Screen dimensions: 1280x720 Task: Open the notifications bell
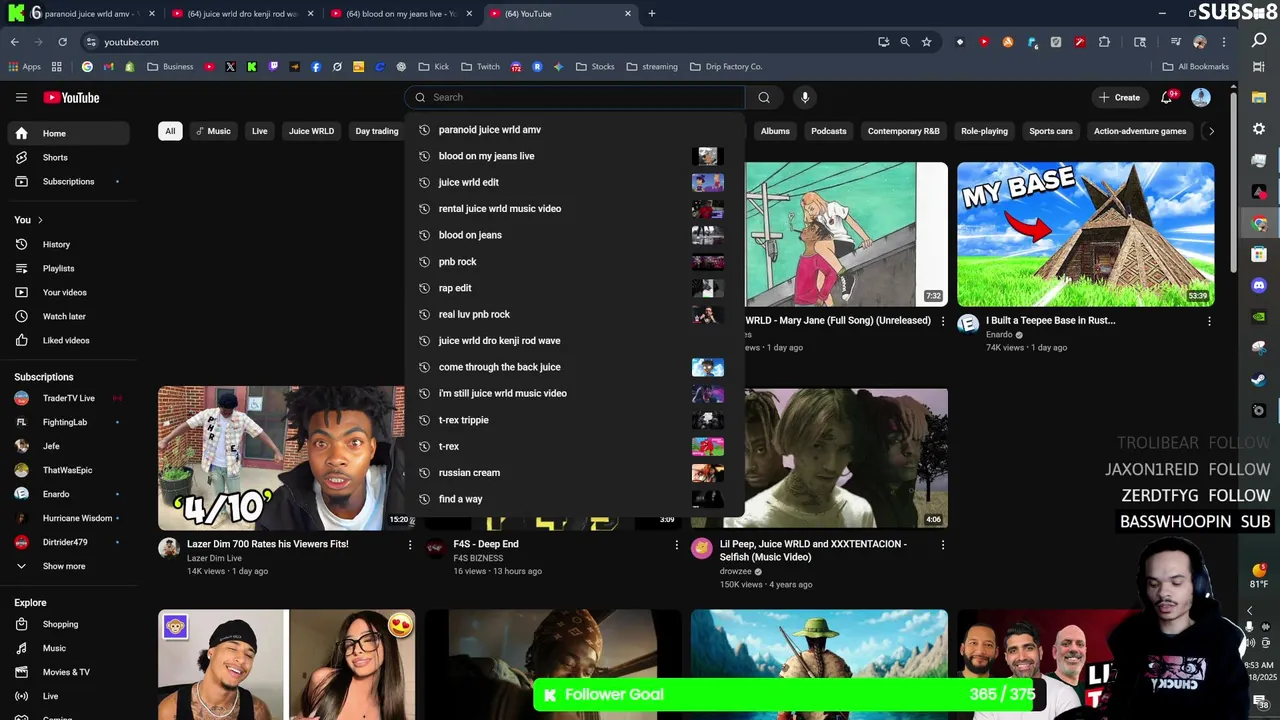click(1167, 97)
